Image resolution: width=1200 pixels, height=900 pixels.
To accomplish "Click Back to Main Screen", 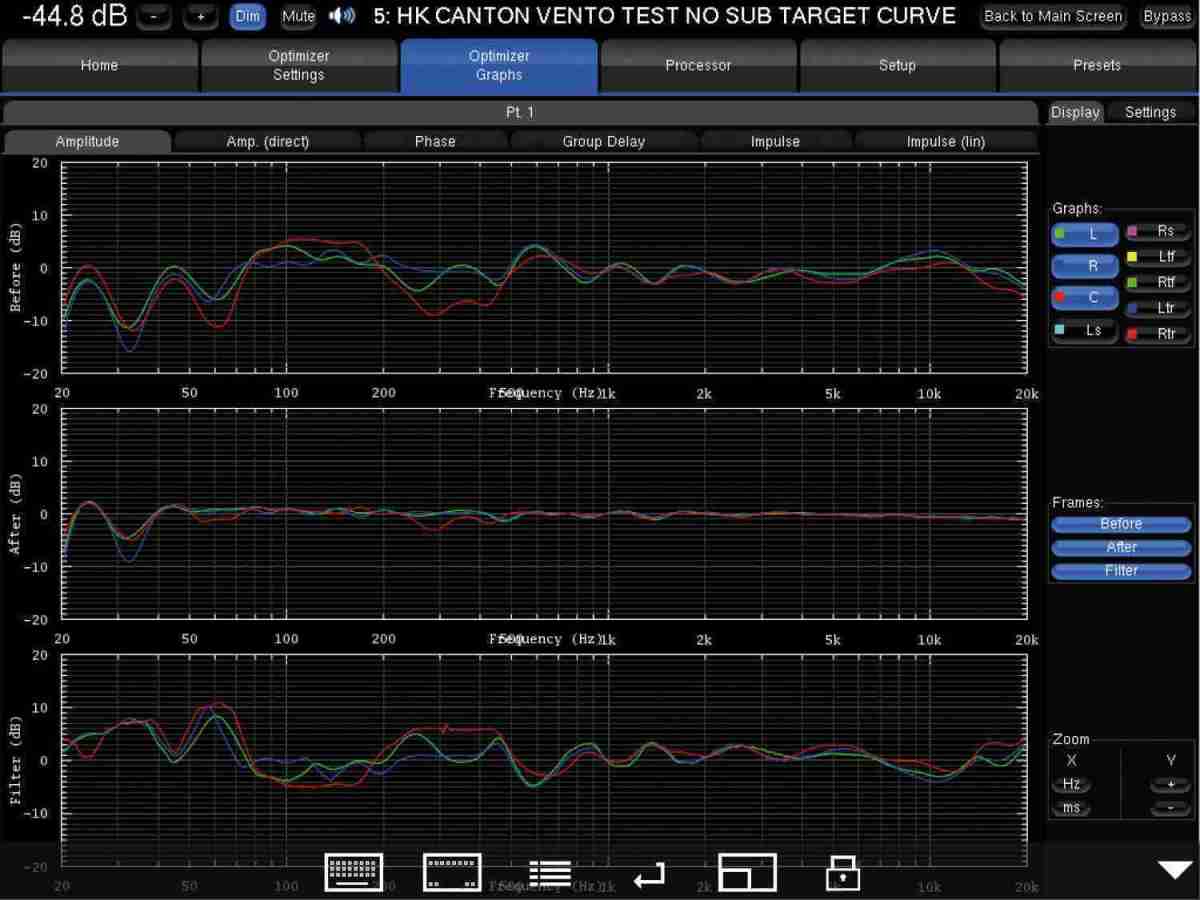I will (1053, 17).
